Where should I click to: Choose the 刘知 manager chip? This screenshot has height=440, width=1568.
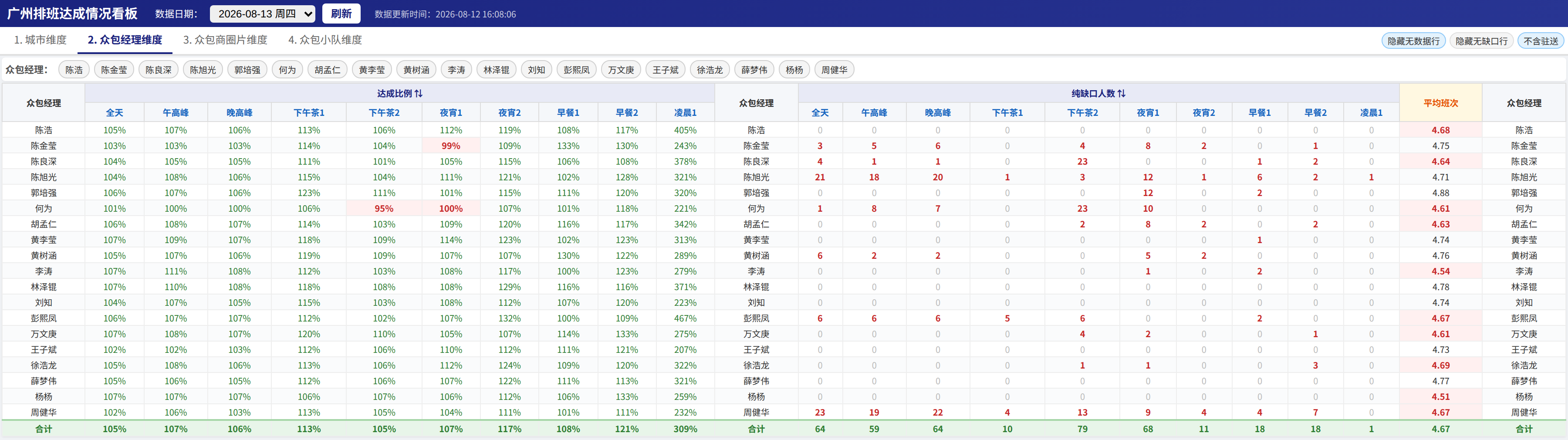pos(536,69)
